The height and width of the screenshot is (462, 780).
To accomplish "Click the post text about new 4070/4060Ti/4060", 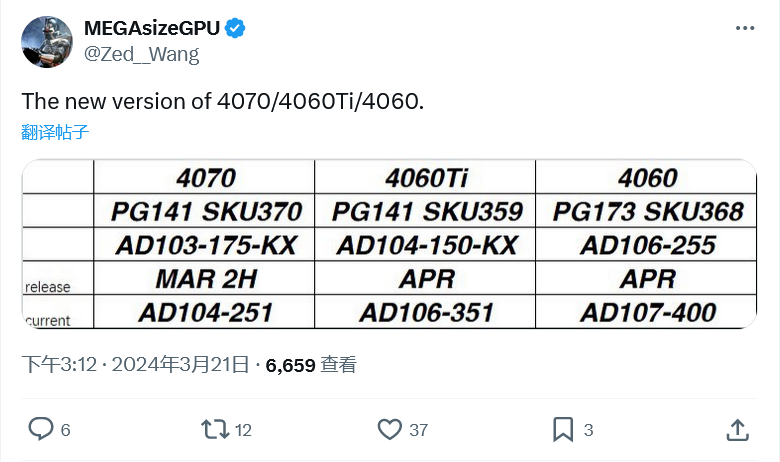I will point(223,102).
